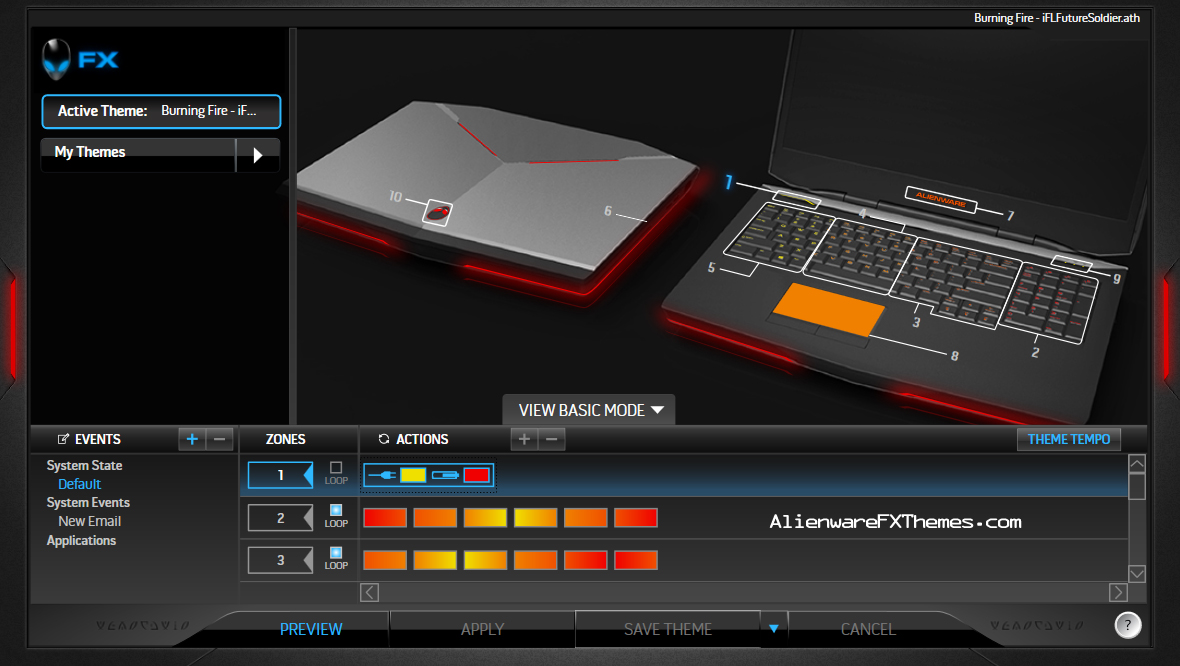The image size is (1180, 666).
Task: Select the System State category
Action: pyautogui.click(x=84, y=465)
